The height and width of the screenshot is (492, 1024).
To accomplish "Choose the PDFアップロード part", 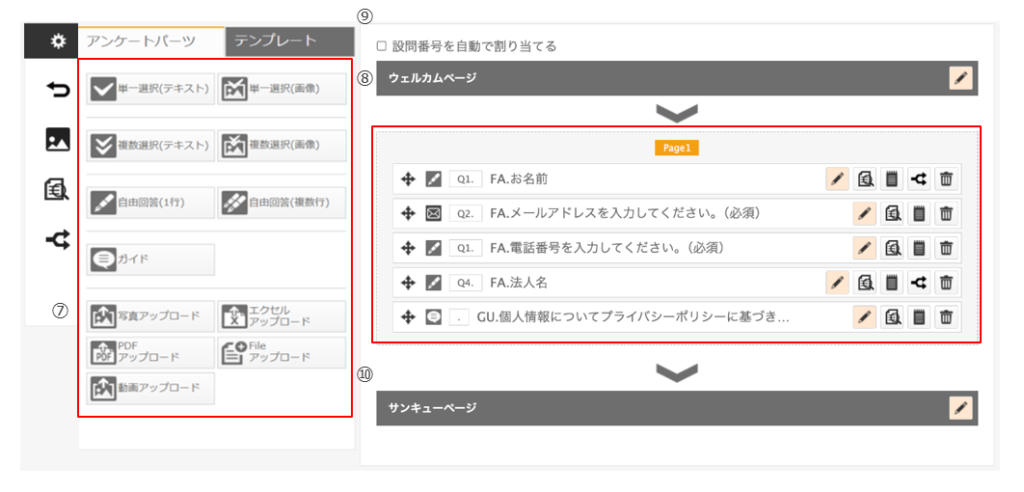I will pos(150,352).
